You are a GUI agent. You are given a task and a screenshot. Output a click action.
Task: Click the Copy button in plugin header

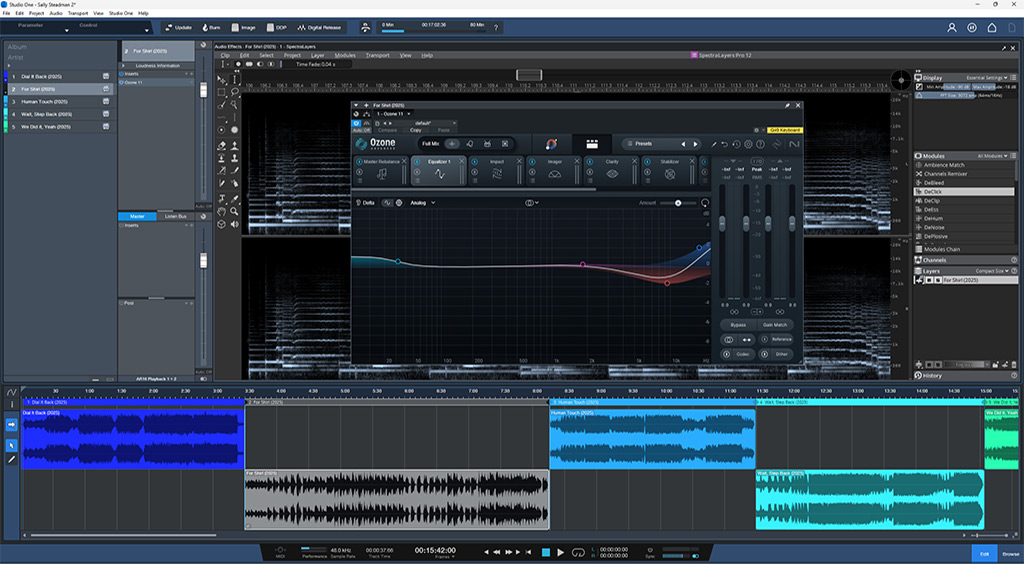pyautogui.click(x=415, y=130)
